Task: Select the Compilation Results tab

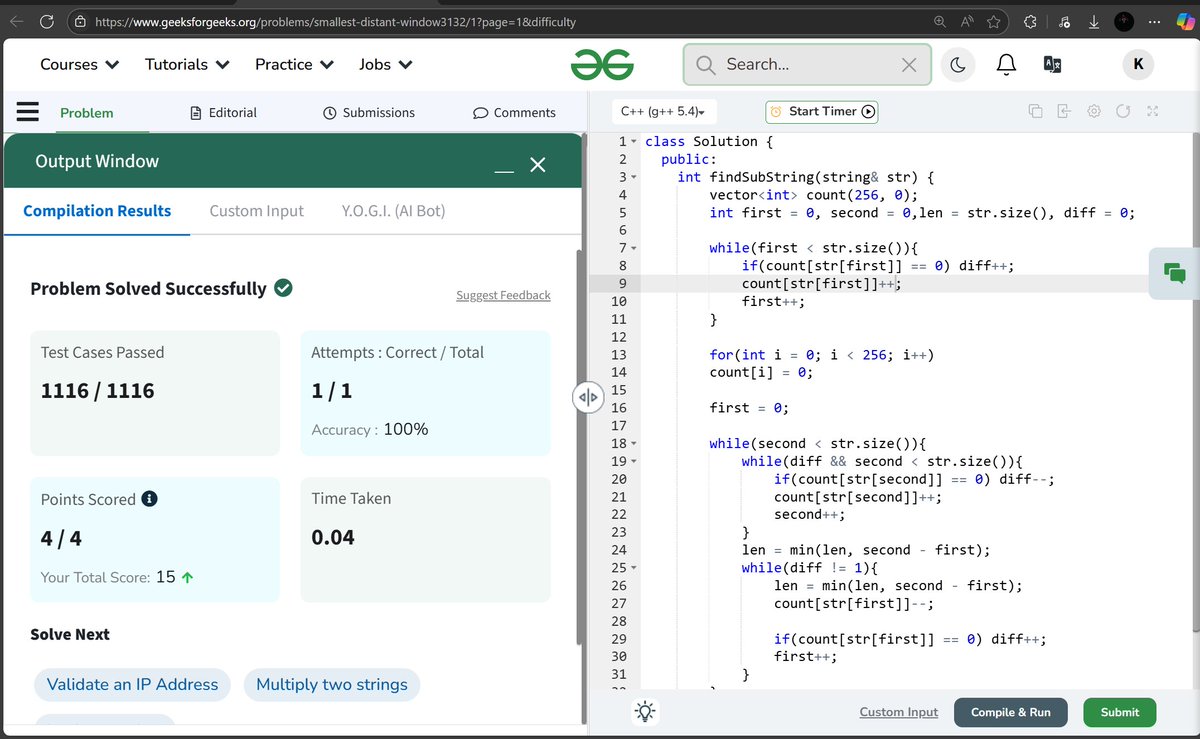Action: [97, 211]
